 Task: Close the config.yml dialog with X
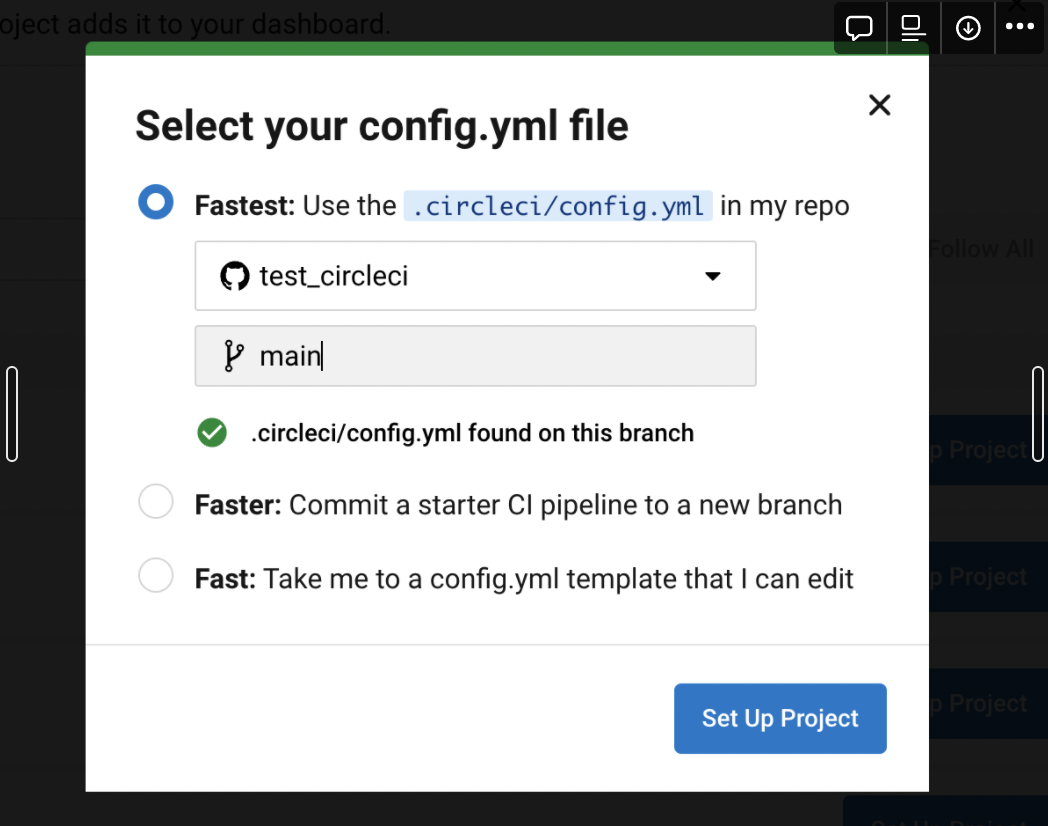point(879,105)
